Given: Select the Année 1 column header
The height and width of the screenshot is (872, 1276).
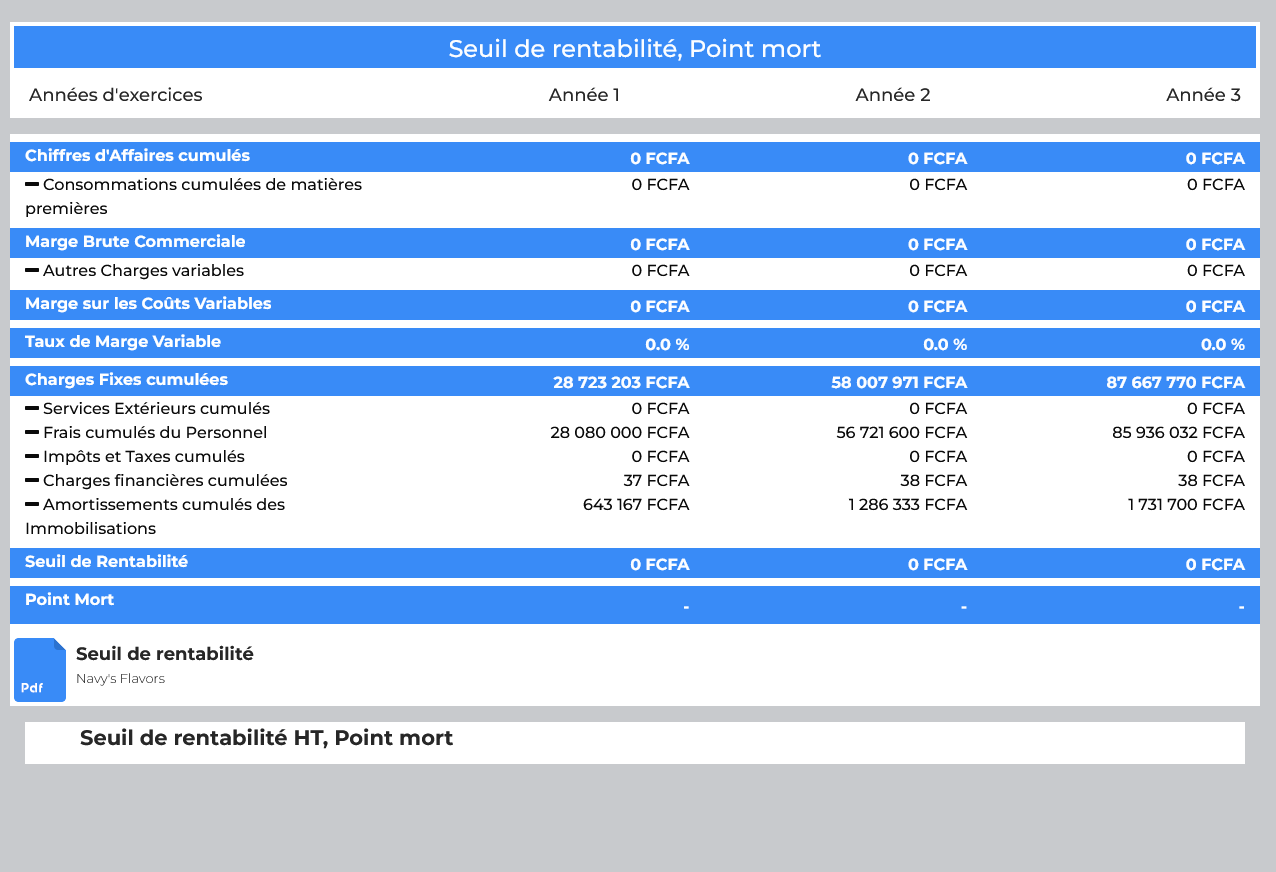Looking at the screenshot, I should [584, 95].
